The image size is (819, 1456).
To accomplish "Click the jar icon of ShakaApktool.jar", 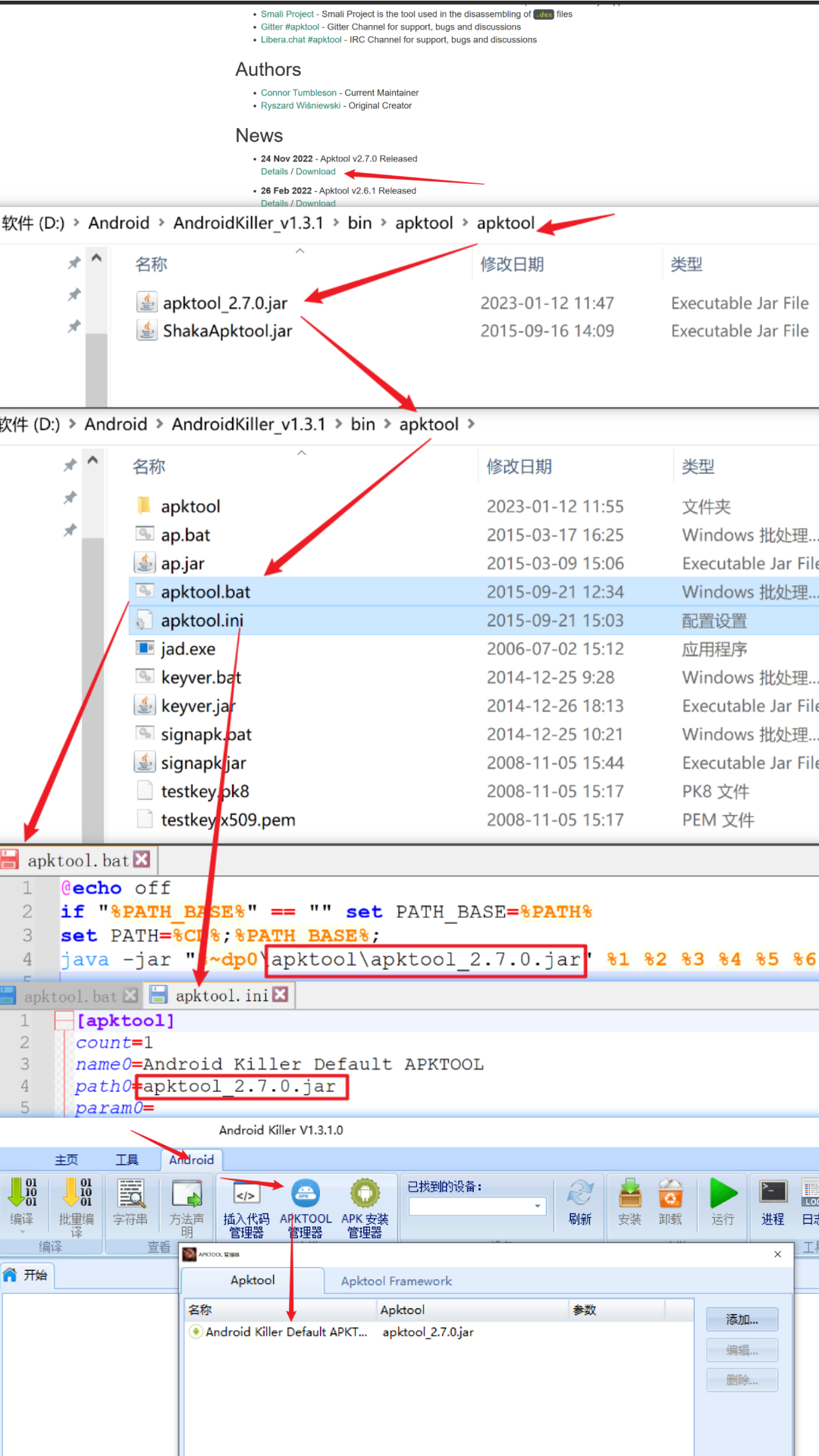I will (146, 330).
